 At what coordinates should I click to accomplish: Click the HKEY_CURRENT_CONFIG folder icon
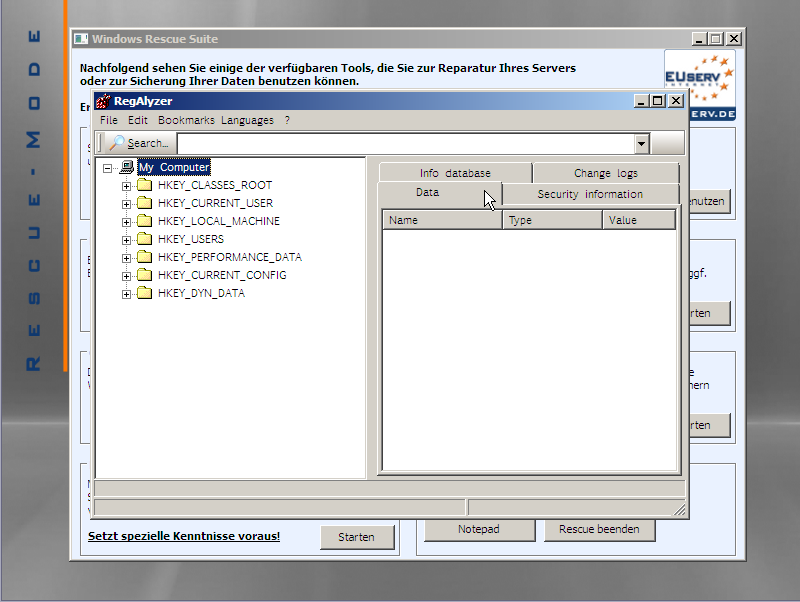[x=145, y=275]
